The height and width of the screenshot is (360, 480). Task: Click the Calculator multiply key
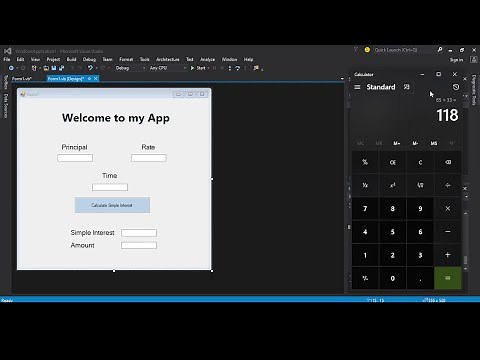tap(448, 208)
